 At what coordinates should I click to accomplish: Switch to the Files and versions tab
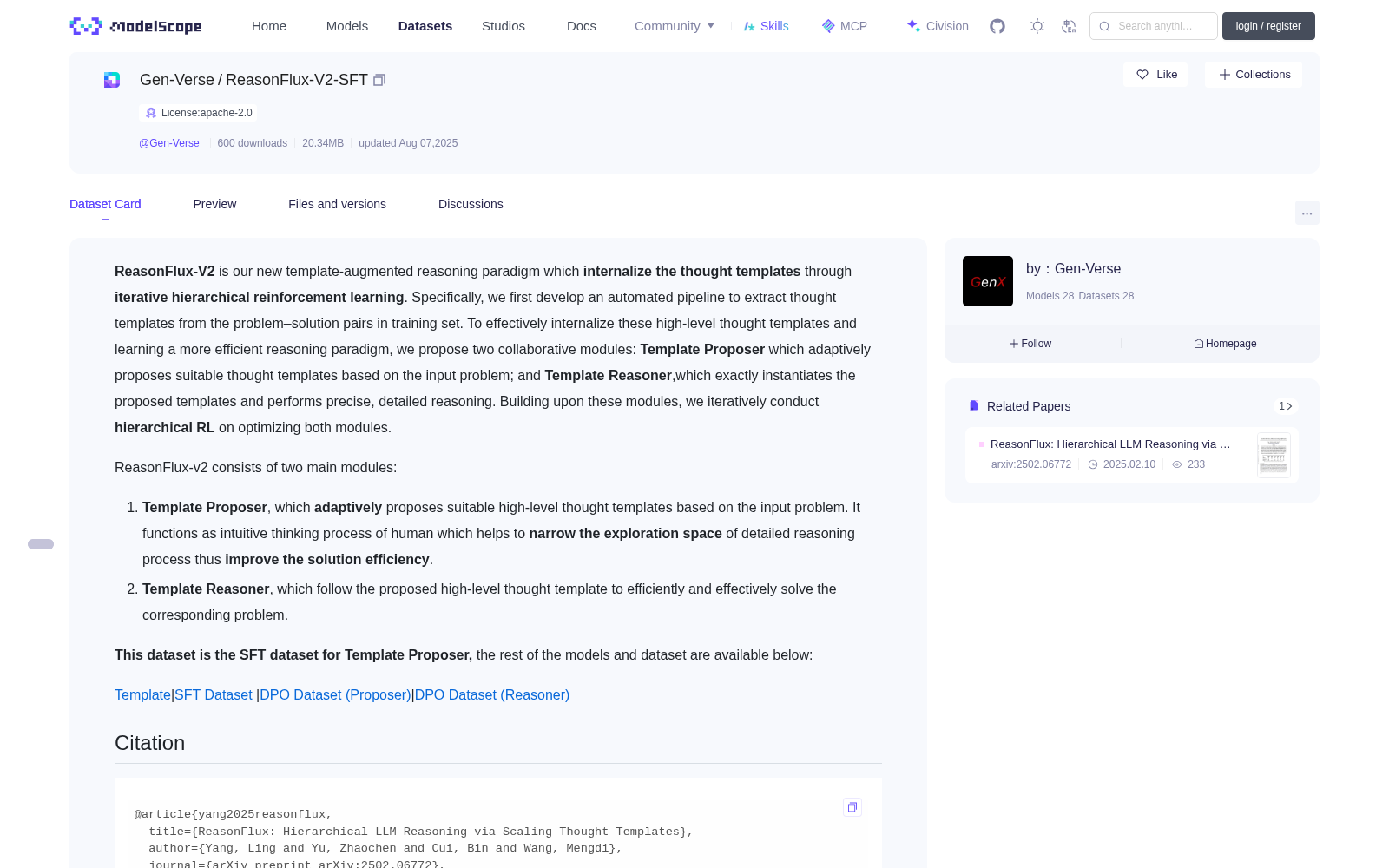[x=337, y=204]
